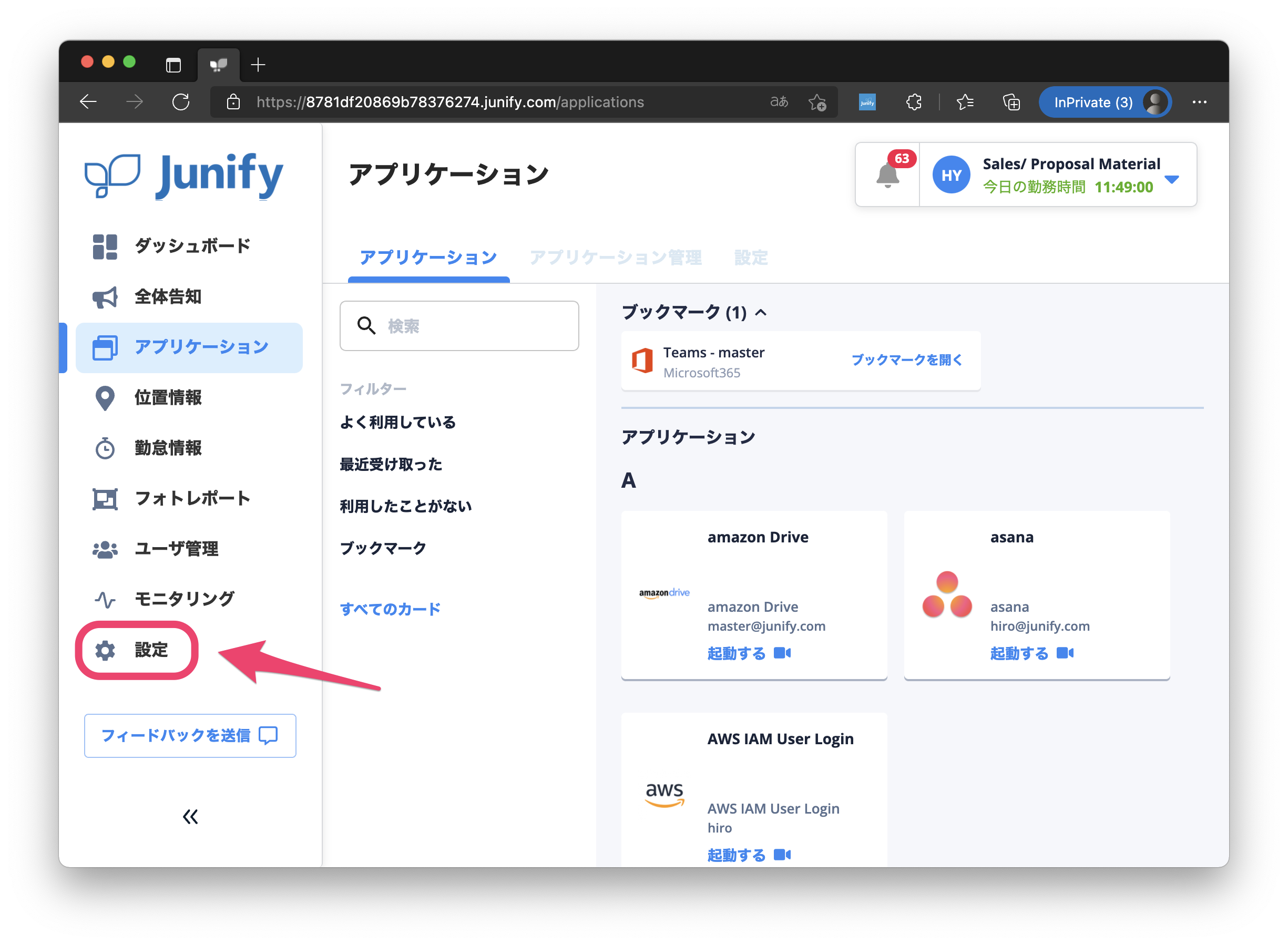Screen dimensions: 1288x945
Task: Collapse the sidebar with double chevron
Action: point(190,816)
